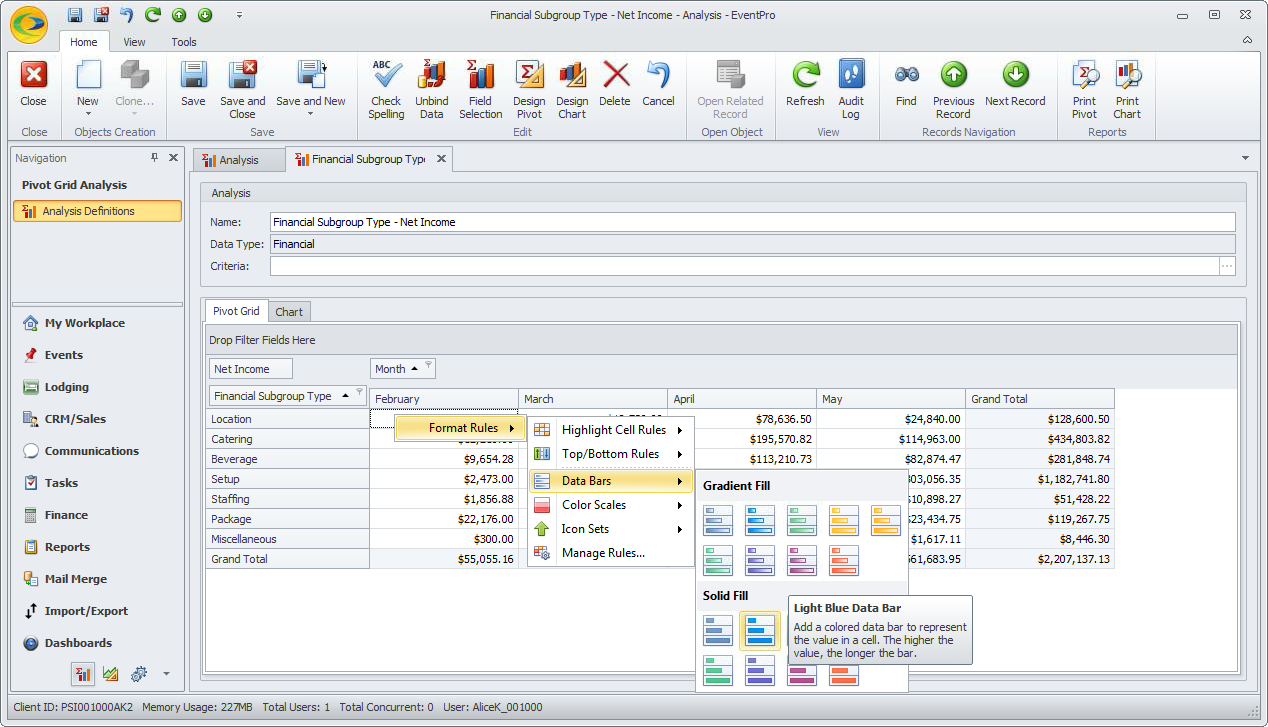Open Analysis Definitions in the navigation
The height and width of the screenshot is (727, 1268).
click(x=97, y=211)
